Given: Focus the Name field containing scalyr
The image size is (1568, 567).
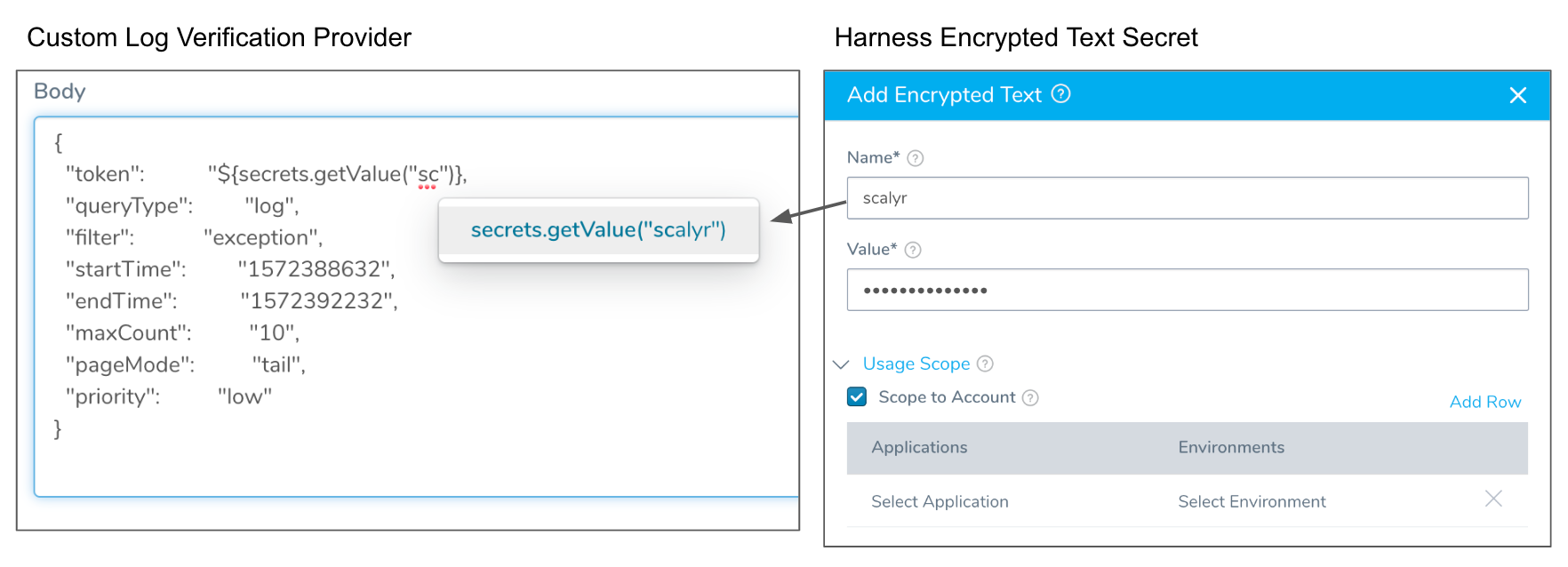Looking at the screenshot, I should point(1188,198).
